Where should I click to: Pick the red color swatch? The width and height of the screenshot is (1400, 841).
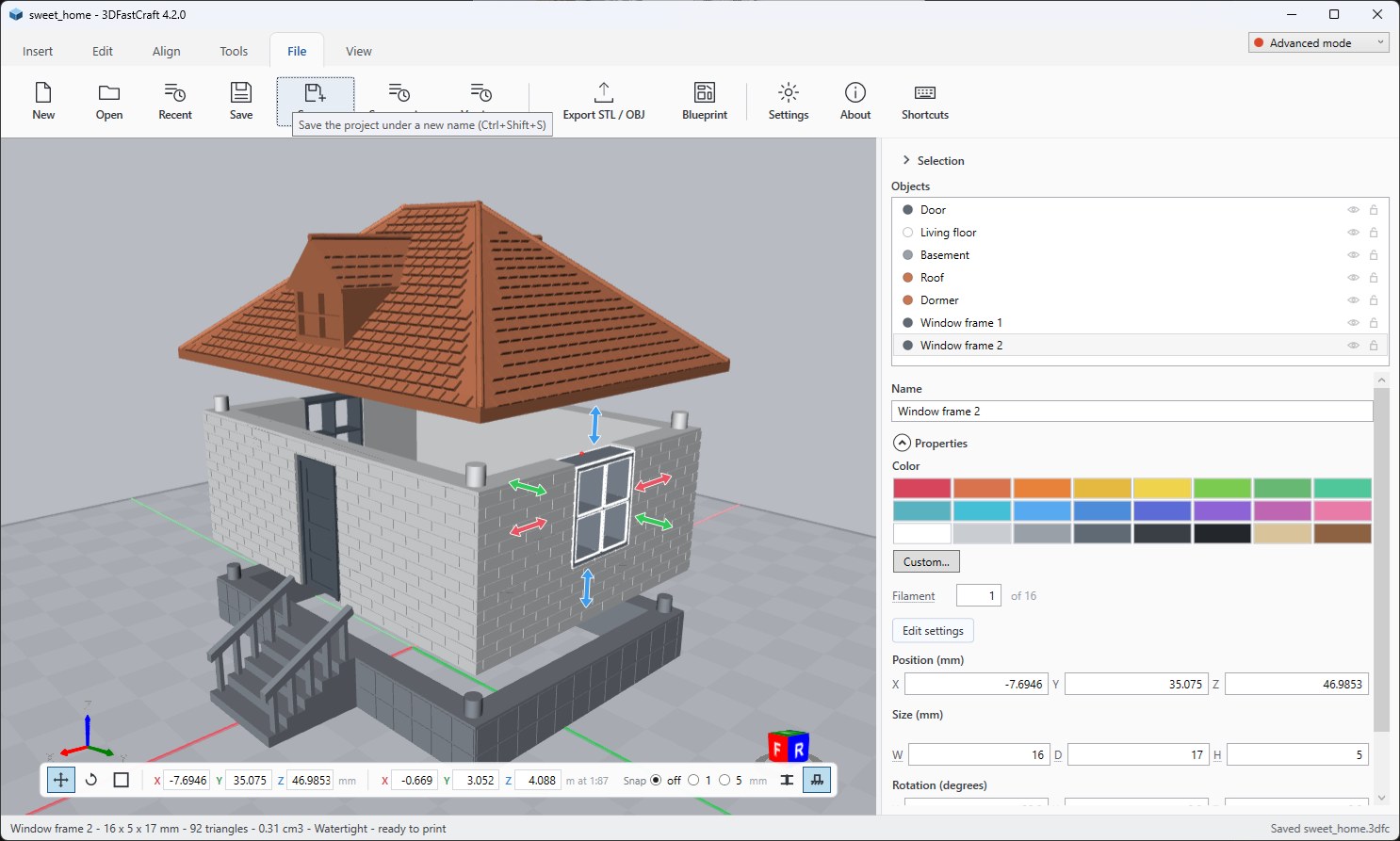click(x=922, y=488)
